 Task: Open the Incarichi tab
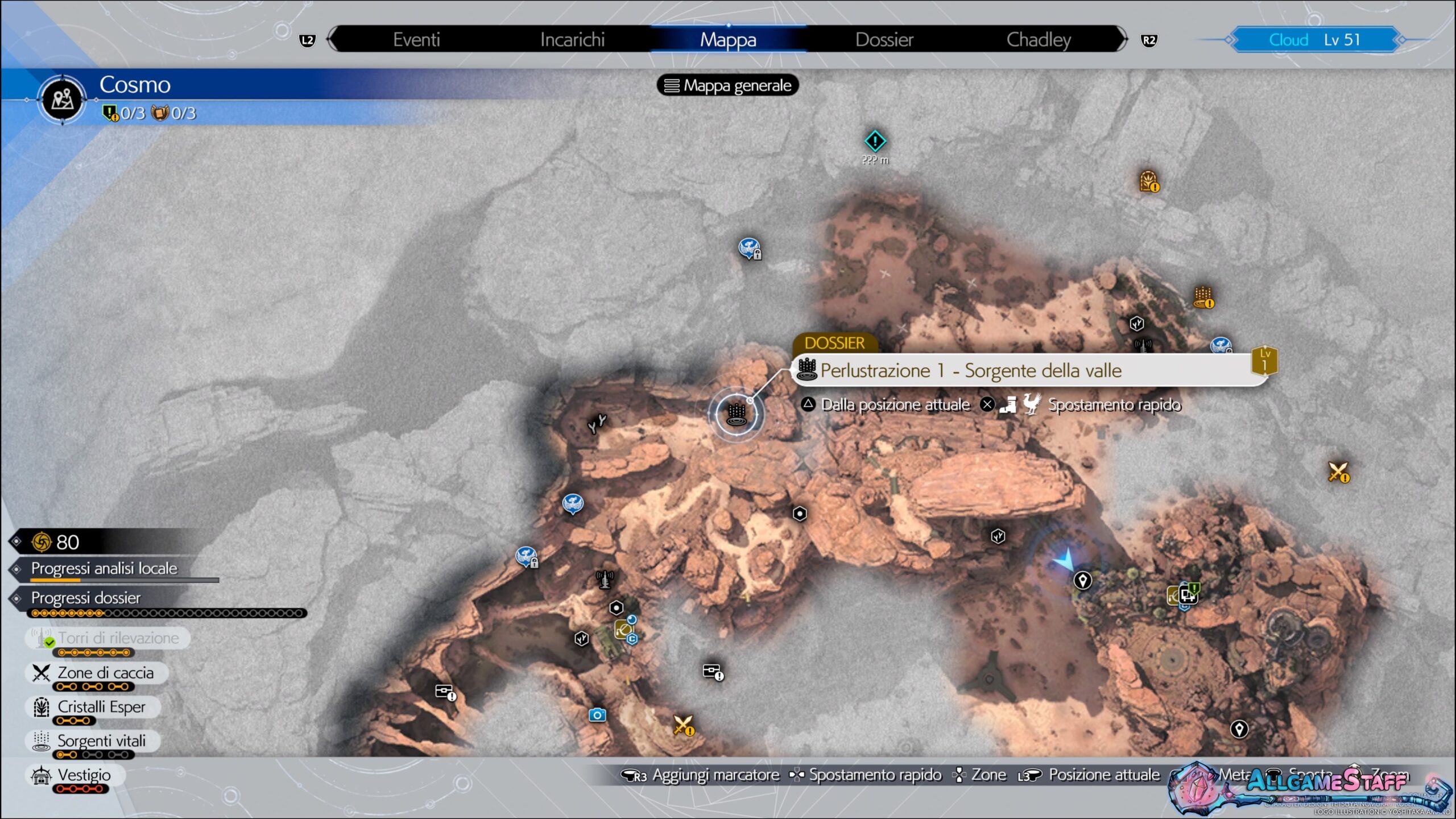pos(572,39)
